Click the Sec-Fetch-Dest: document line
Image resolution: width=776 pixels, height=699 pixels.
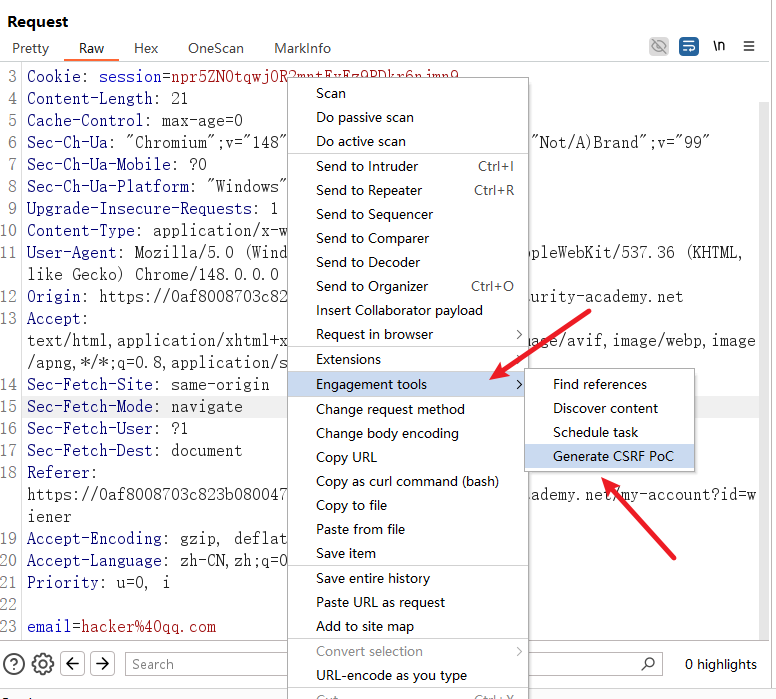[135, 450]
